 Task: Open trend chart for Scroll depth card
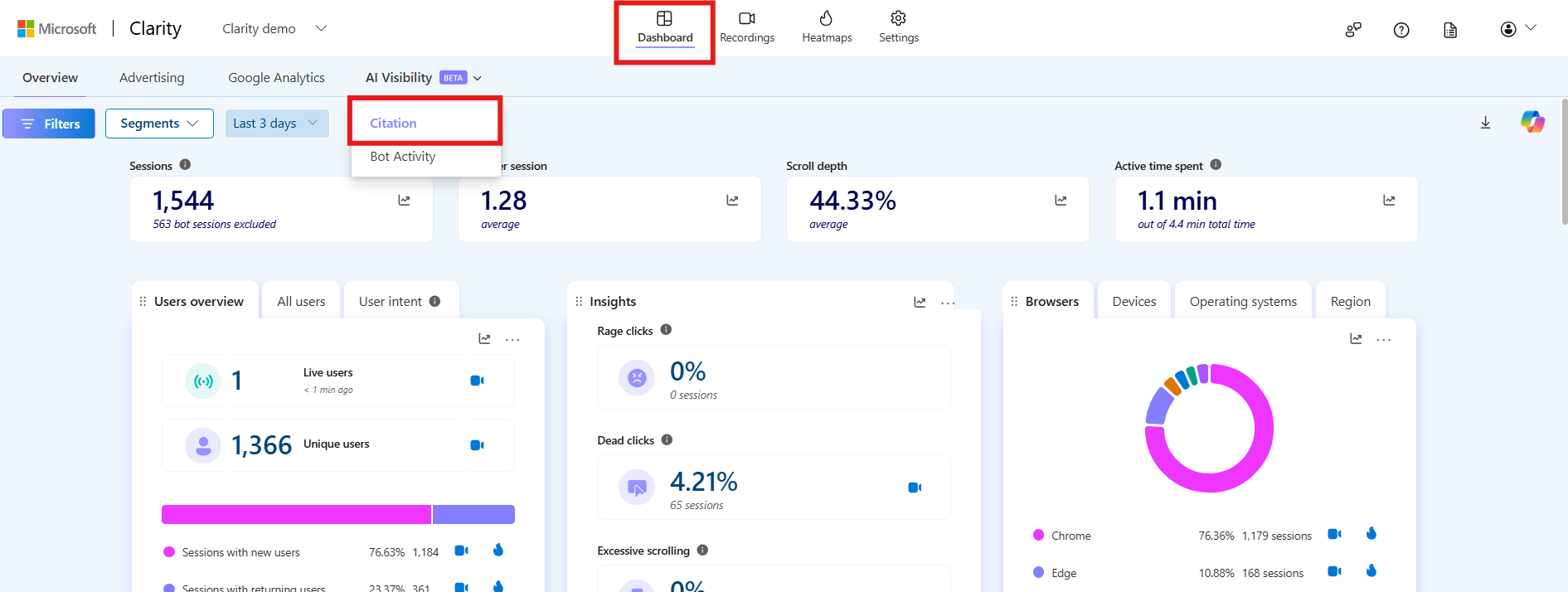pyautogui.click(x=1061, y=200)
